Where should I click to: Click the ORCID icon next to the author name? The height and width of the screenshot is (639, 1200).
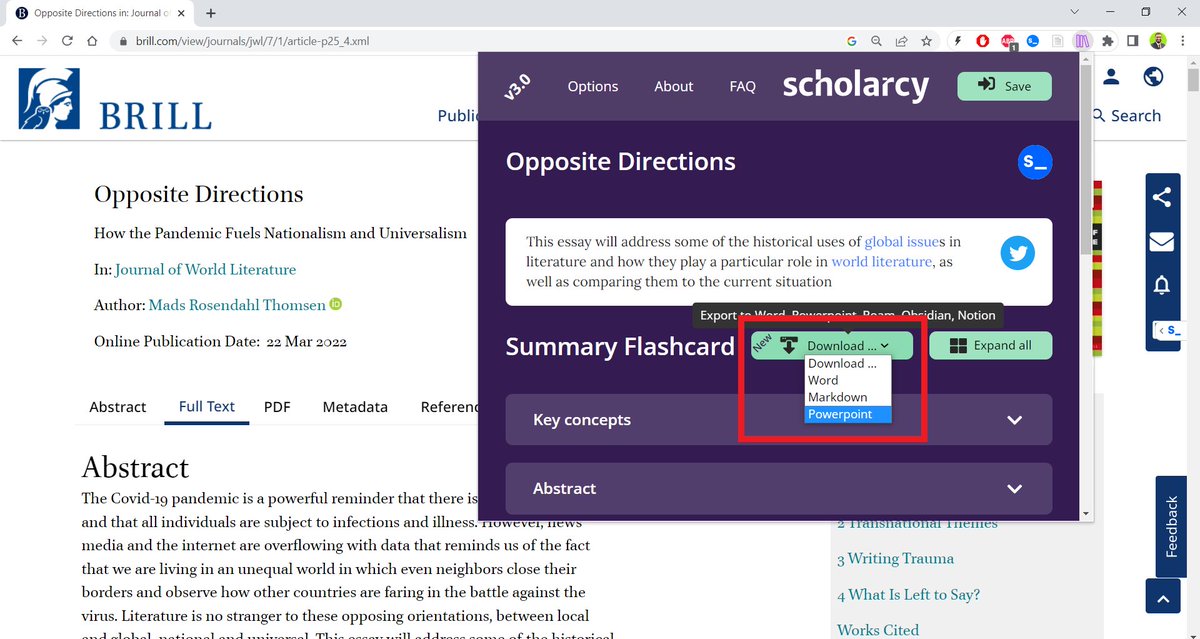point(336,304)
